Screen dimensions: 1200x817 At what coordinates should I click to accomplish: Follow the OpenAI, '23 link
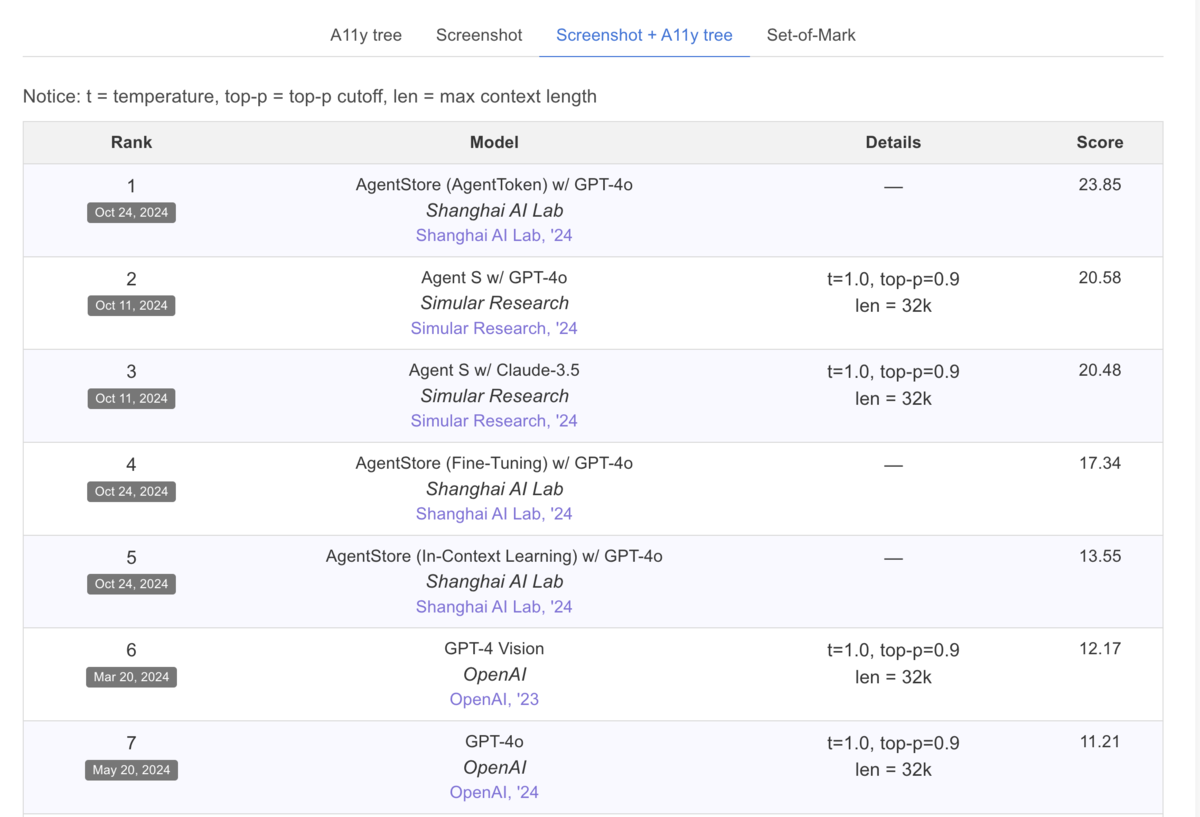click(x=494, y=700)
